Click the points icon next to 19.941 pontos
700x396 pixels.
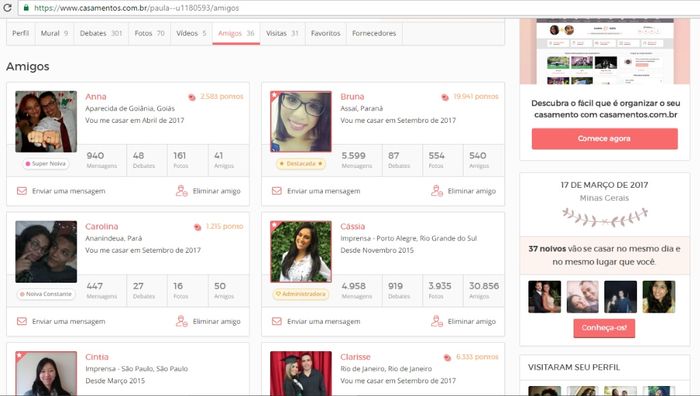pyautogui.click(x=445, y=97)
